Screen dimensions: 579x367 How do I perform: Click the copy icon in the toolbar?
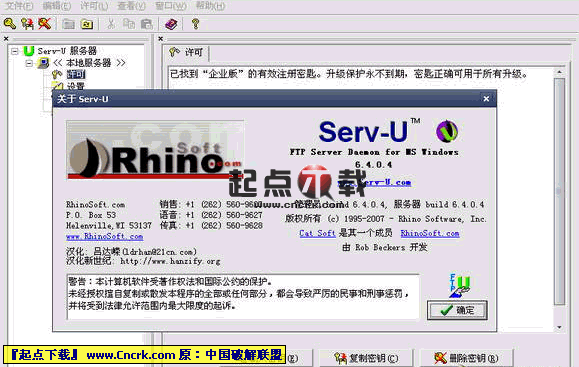[129, 24]
